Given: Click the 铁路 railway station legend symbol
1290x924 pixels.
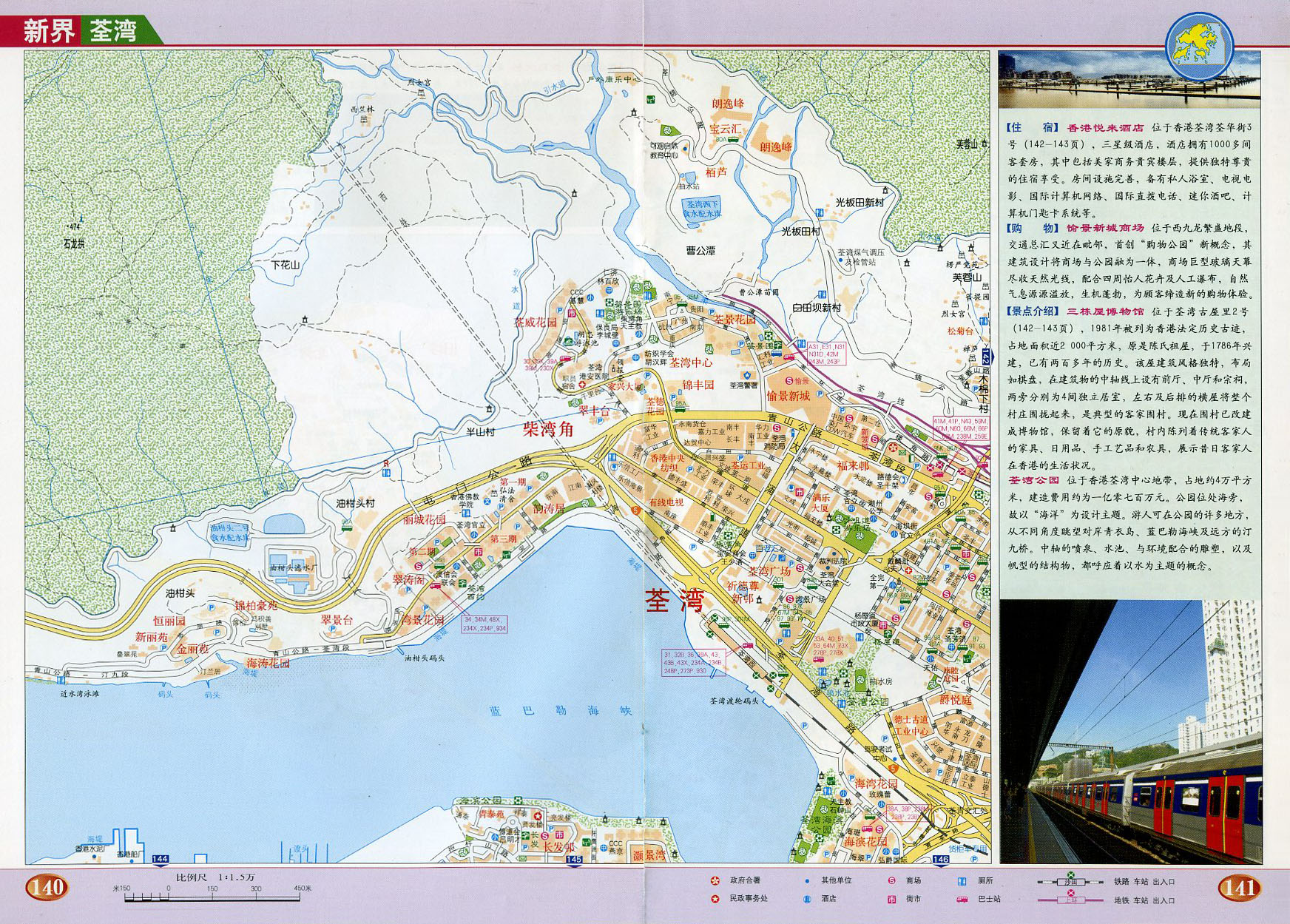Looking at the screenshot, I should [x=1070, y=881].
